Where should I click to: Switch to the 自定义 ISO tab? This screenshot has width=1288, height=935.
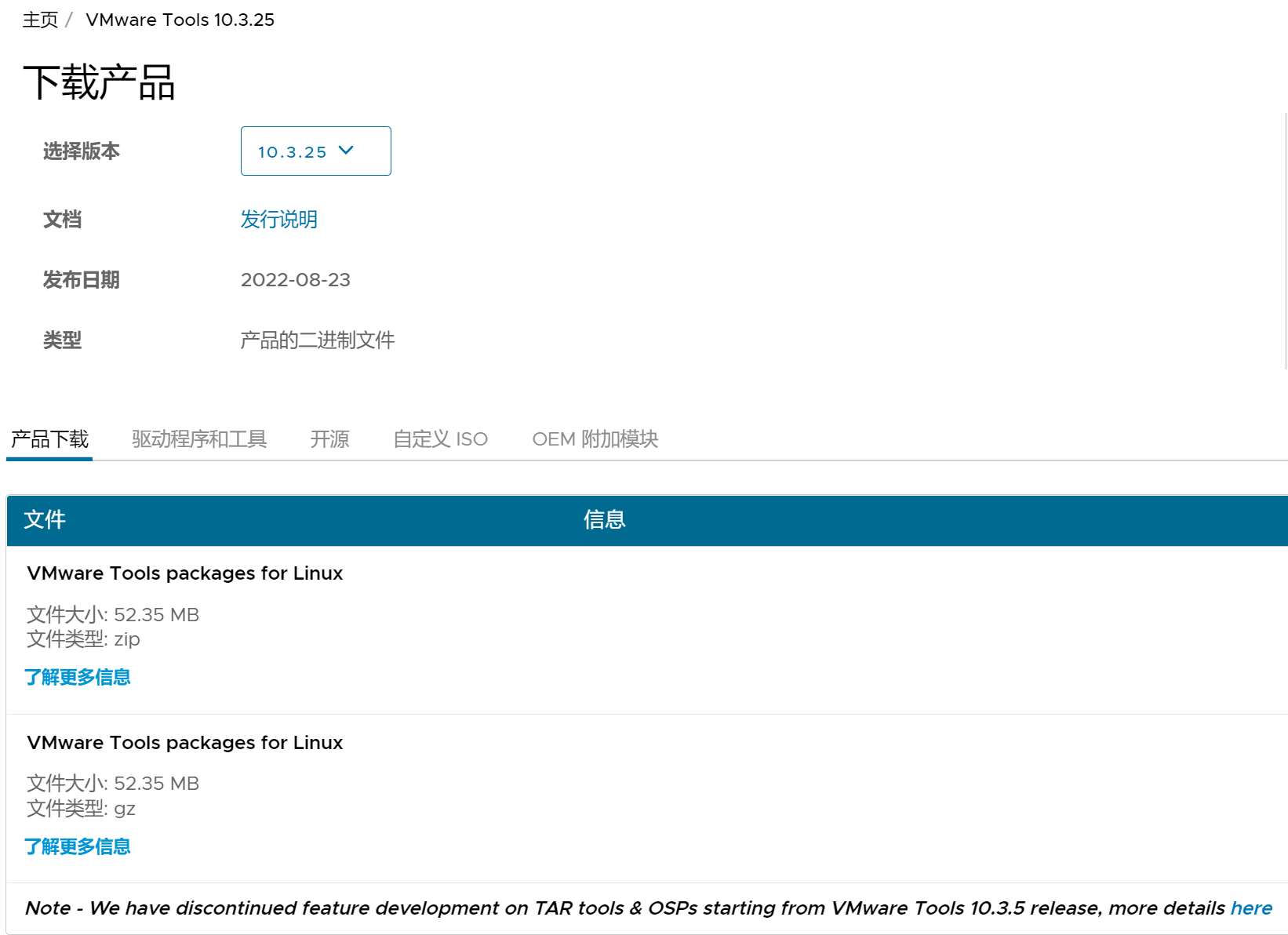point(440,439)
